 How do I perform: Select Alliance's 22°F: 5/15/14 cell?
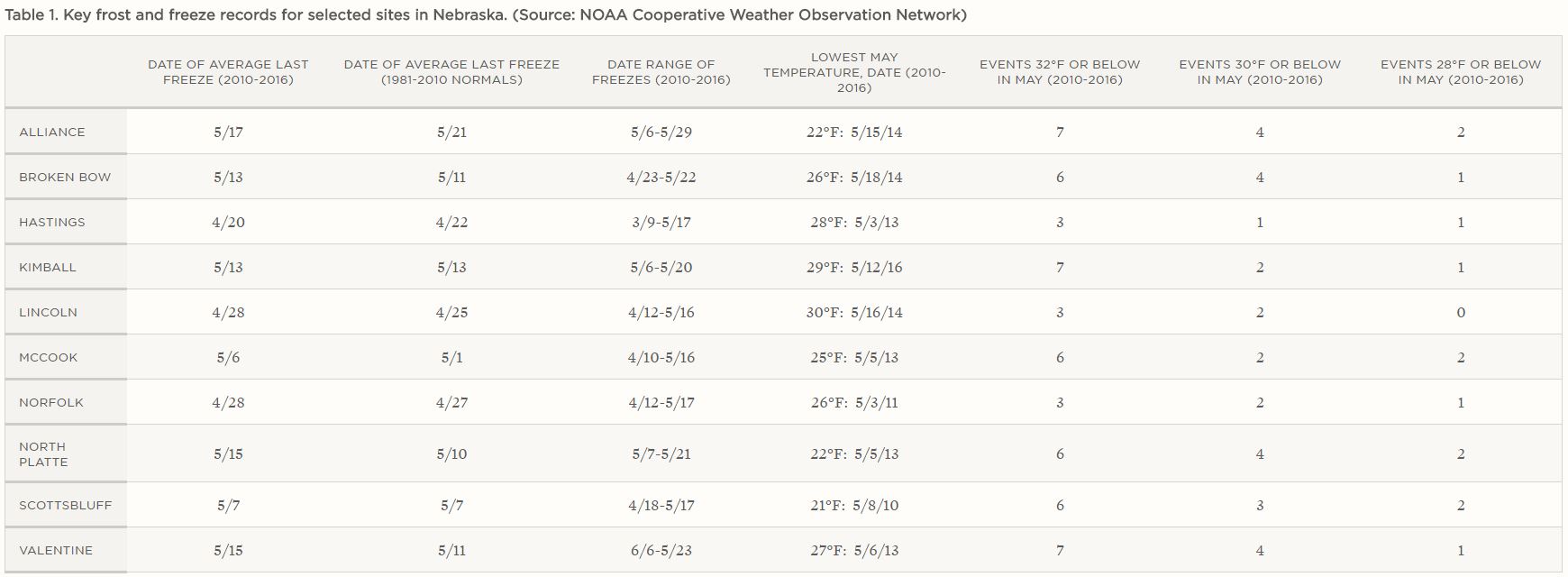pos(854,132)
